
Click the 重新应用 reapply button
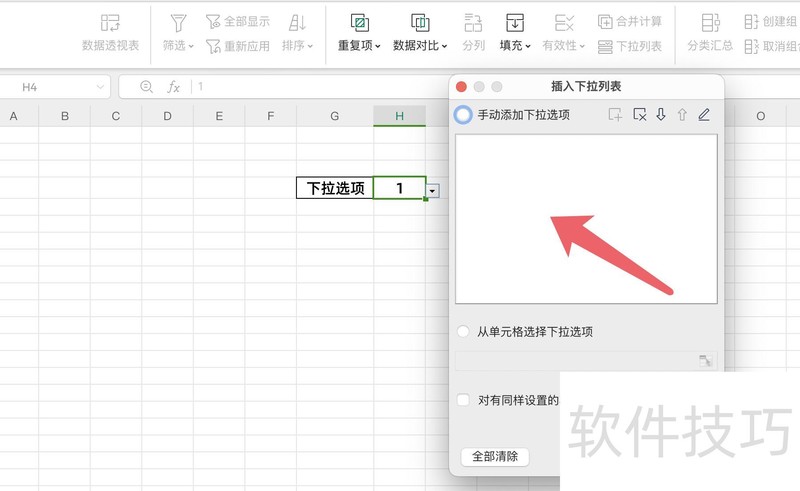click(238, 46)
